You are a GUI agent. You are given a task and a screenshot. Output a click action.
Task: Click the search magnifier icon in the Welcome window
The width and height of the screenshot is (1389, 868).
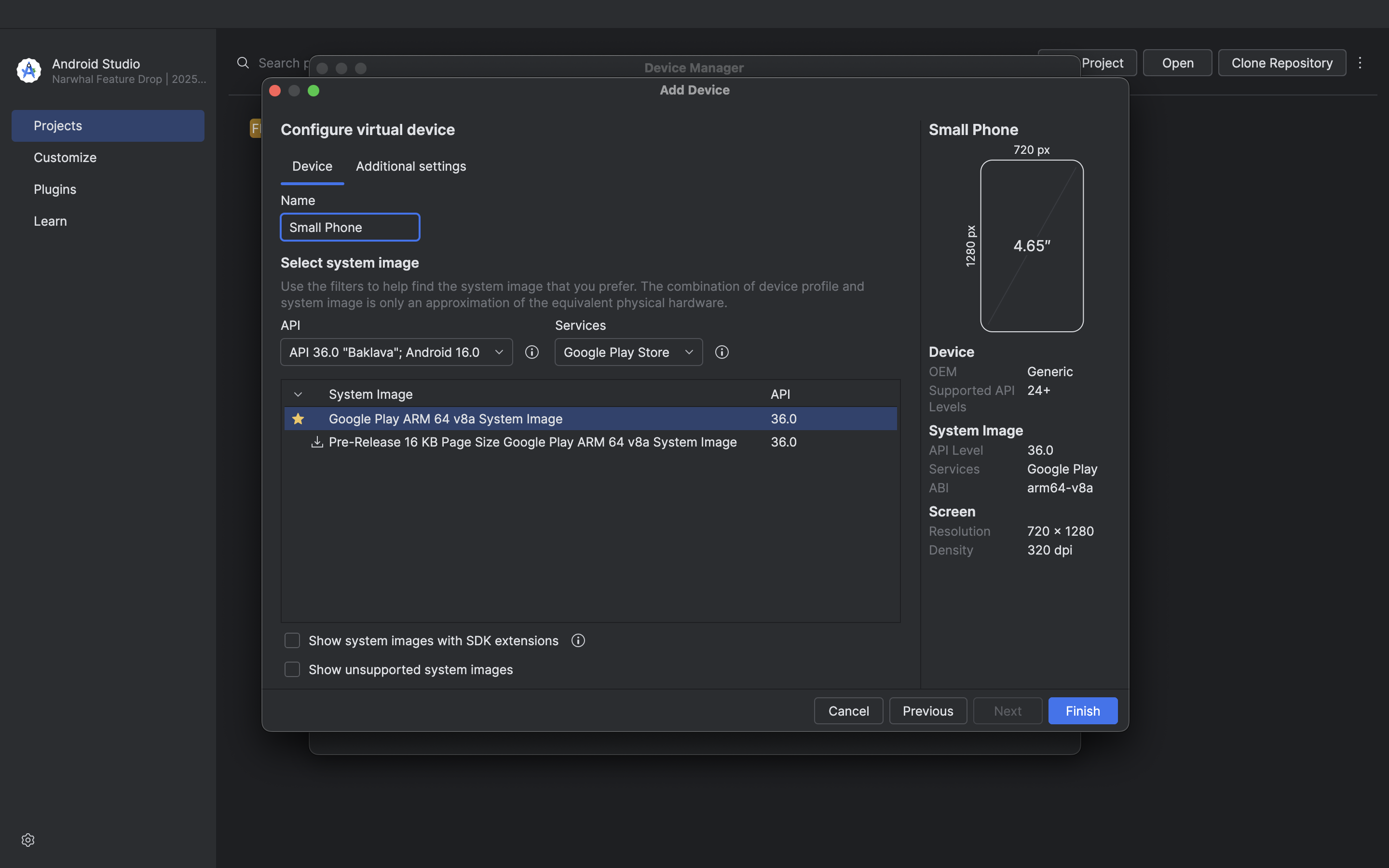(243, 63)
